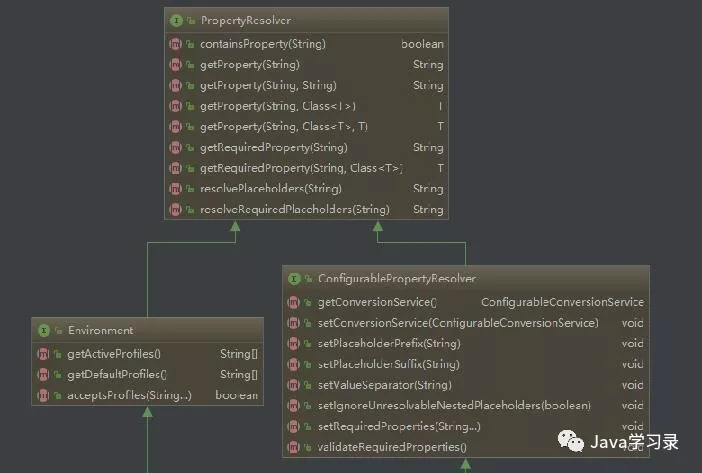
Task: Select the Environment class title
Action: [x=101, y=331]
